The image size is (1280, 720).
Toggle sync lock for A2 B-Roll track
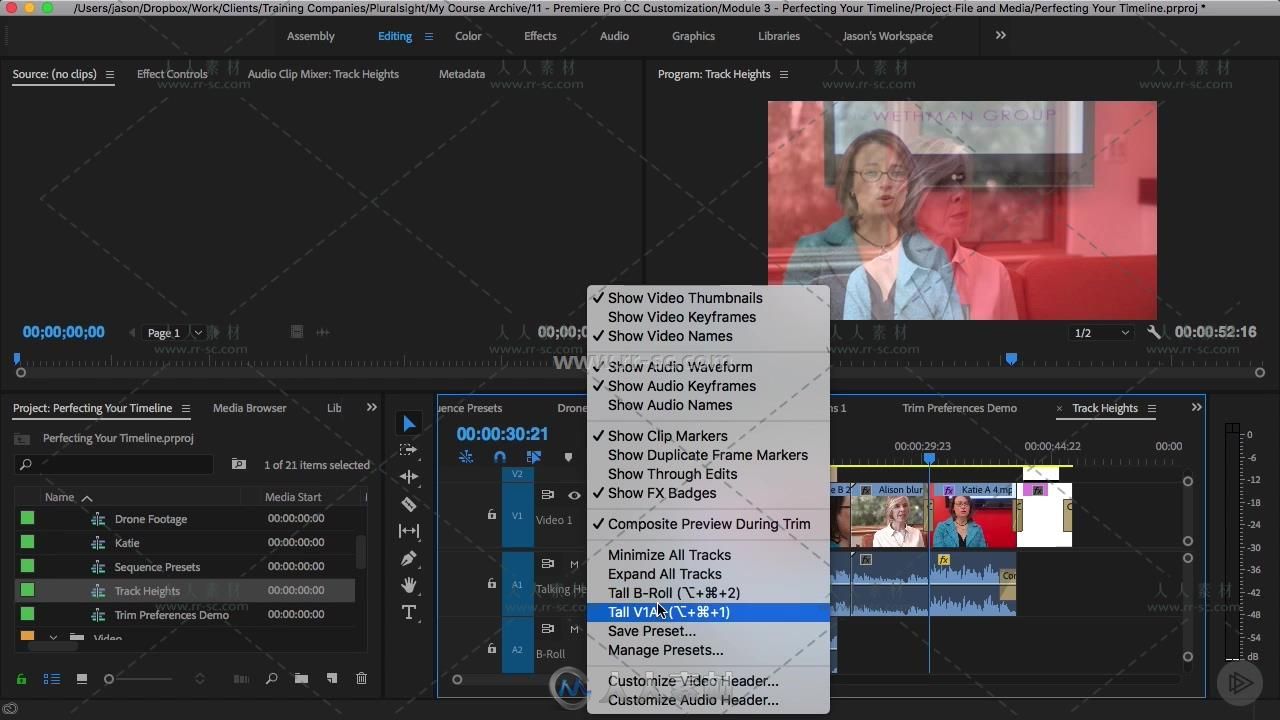(548, 629)
